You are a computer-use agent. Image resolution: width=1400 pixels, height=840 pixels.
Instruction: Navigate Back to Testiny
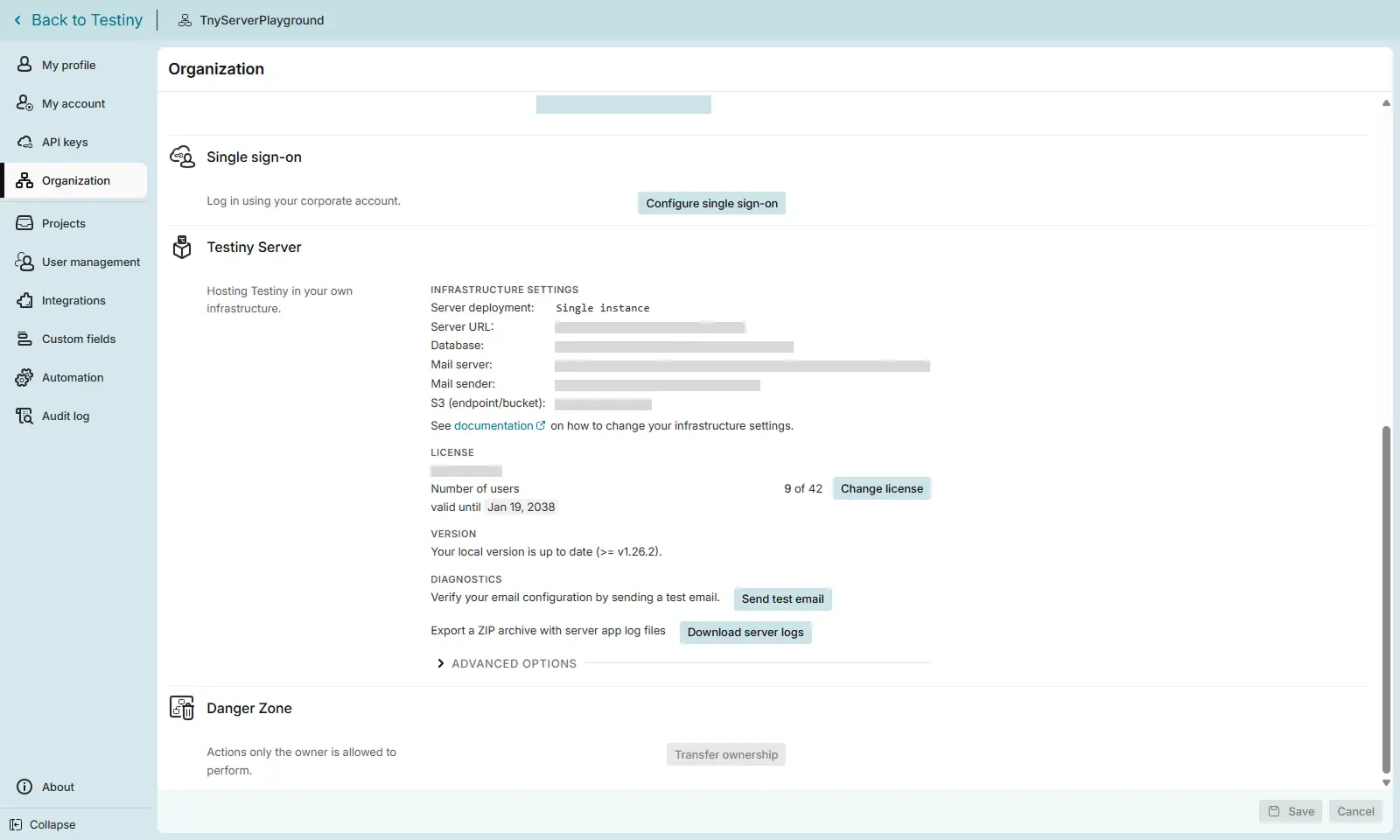(77, 19)
